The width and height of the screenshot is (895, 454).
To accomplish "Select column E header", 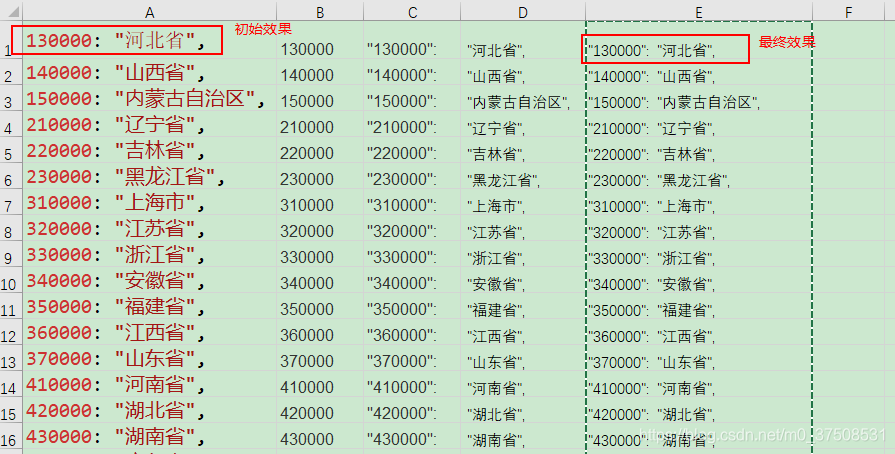I will [699, 11].
